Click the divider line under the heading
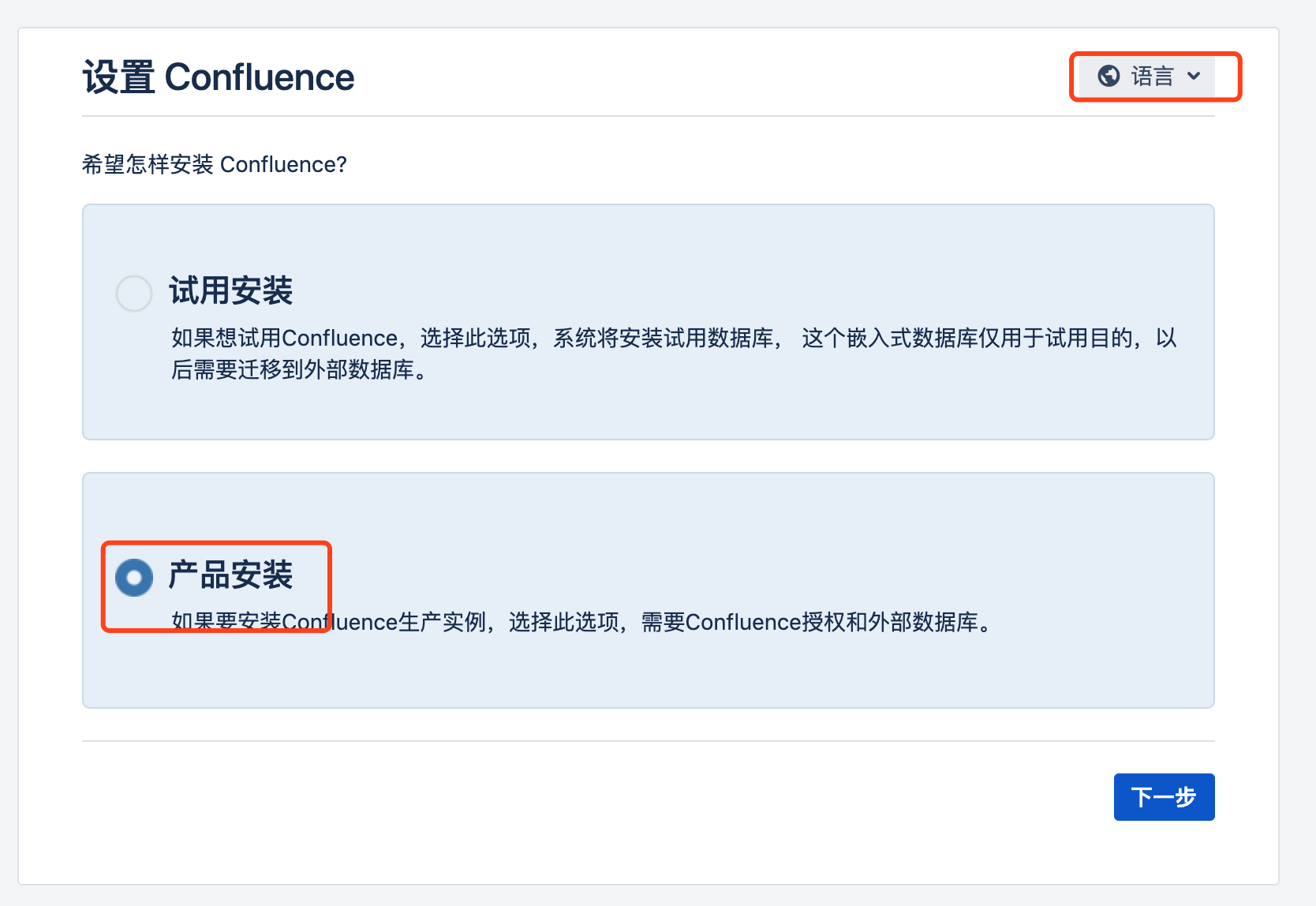Screen dimensions: 1316x906 (631, 116)
